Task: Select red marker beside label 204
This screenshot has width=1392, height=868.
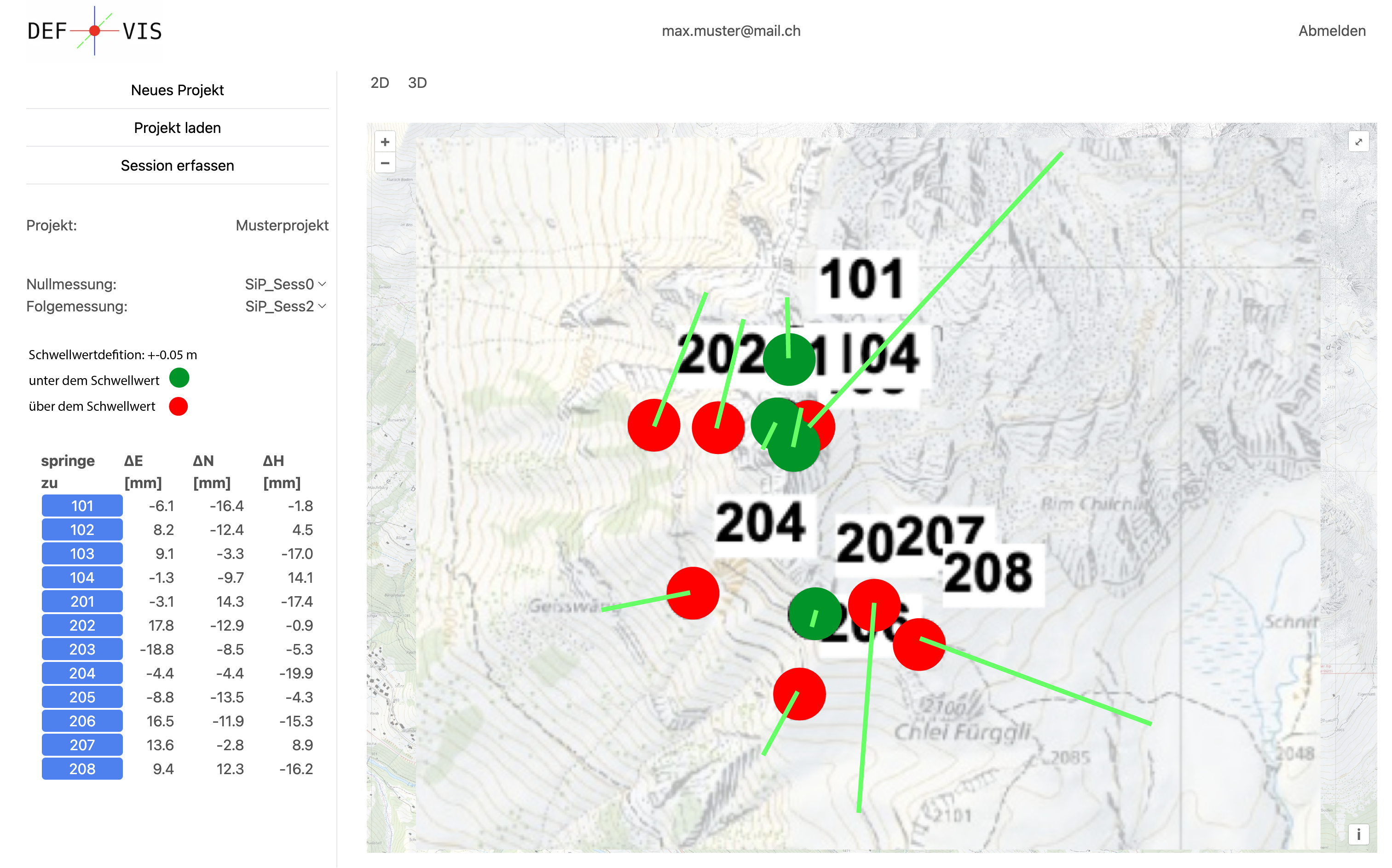Action: tap(693, 593)
